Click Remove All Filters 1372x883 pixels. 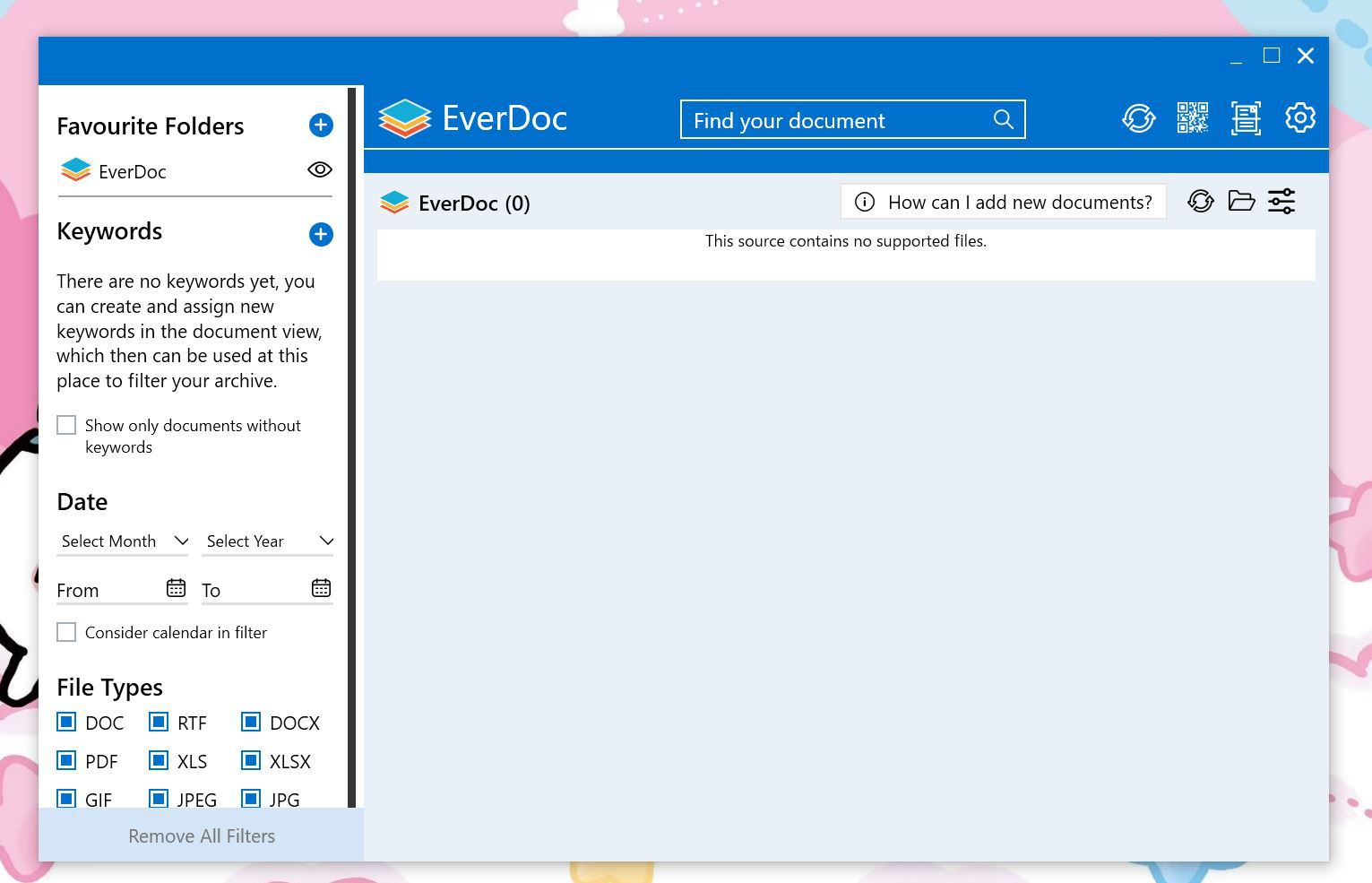pos(202,835)
